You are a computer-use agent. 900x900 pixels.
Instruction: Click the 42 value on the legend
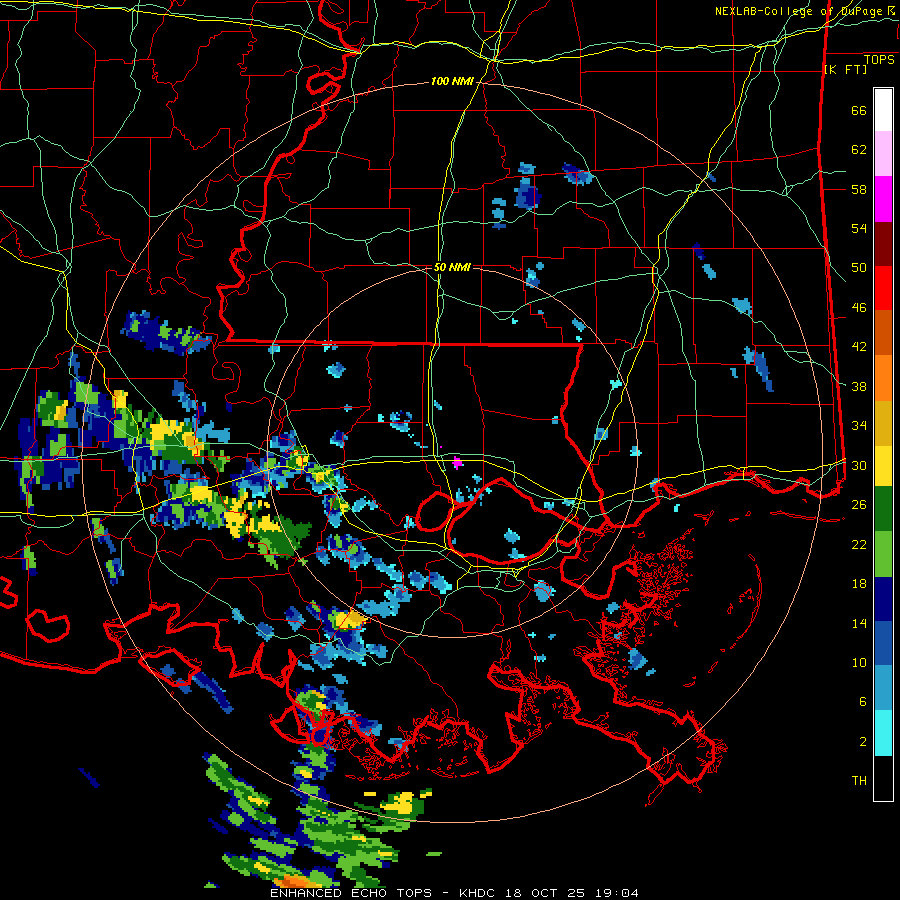click(859, 346)
